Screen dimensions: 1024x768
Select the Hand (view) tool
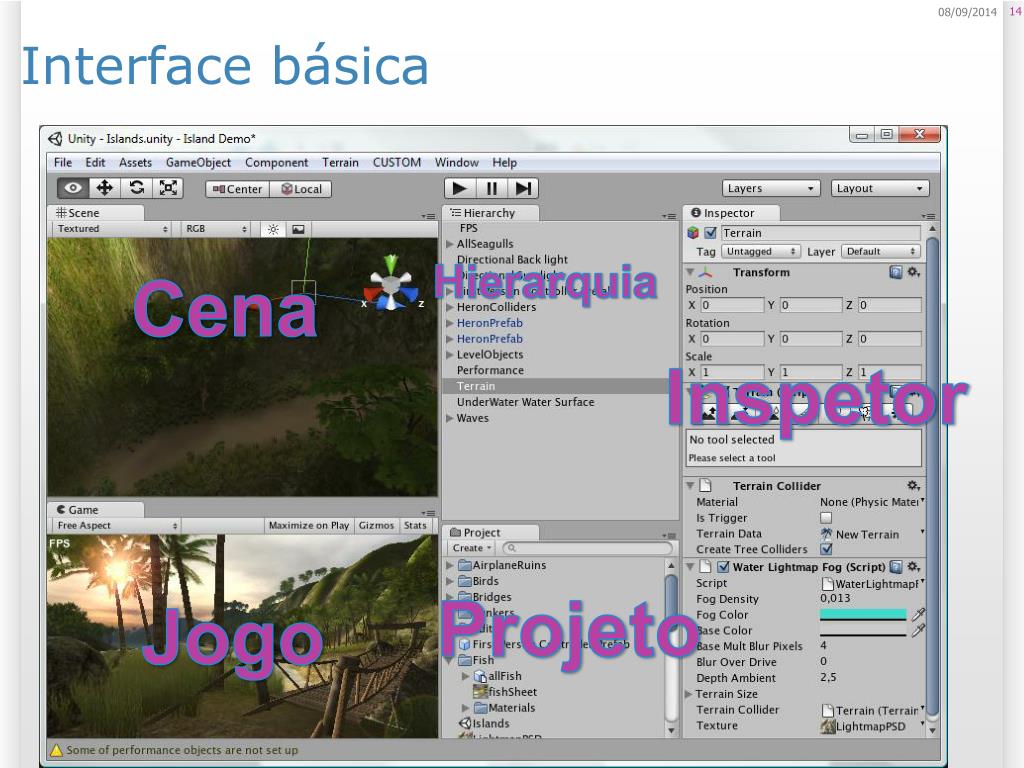pos(73,188)
